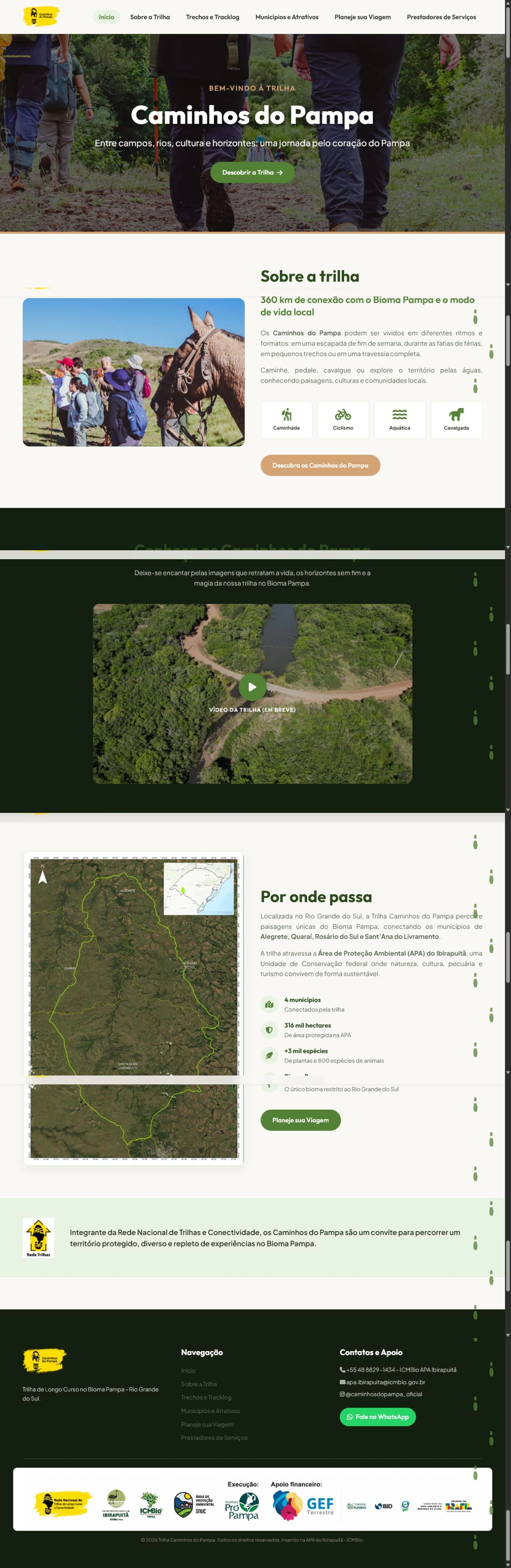Open the footer Prestadores de Serviços link
Screen dimensions: 511x1568
(214, 1437)
